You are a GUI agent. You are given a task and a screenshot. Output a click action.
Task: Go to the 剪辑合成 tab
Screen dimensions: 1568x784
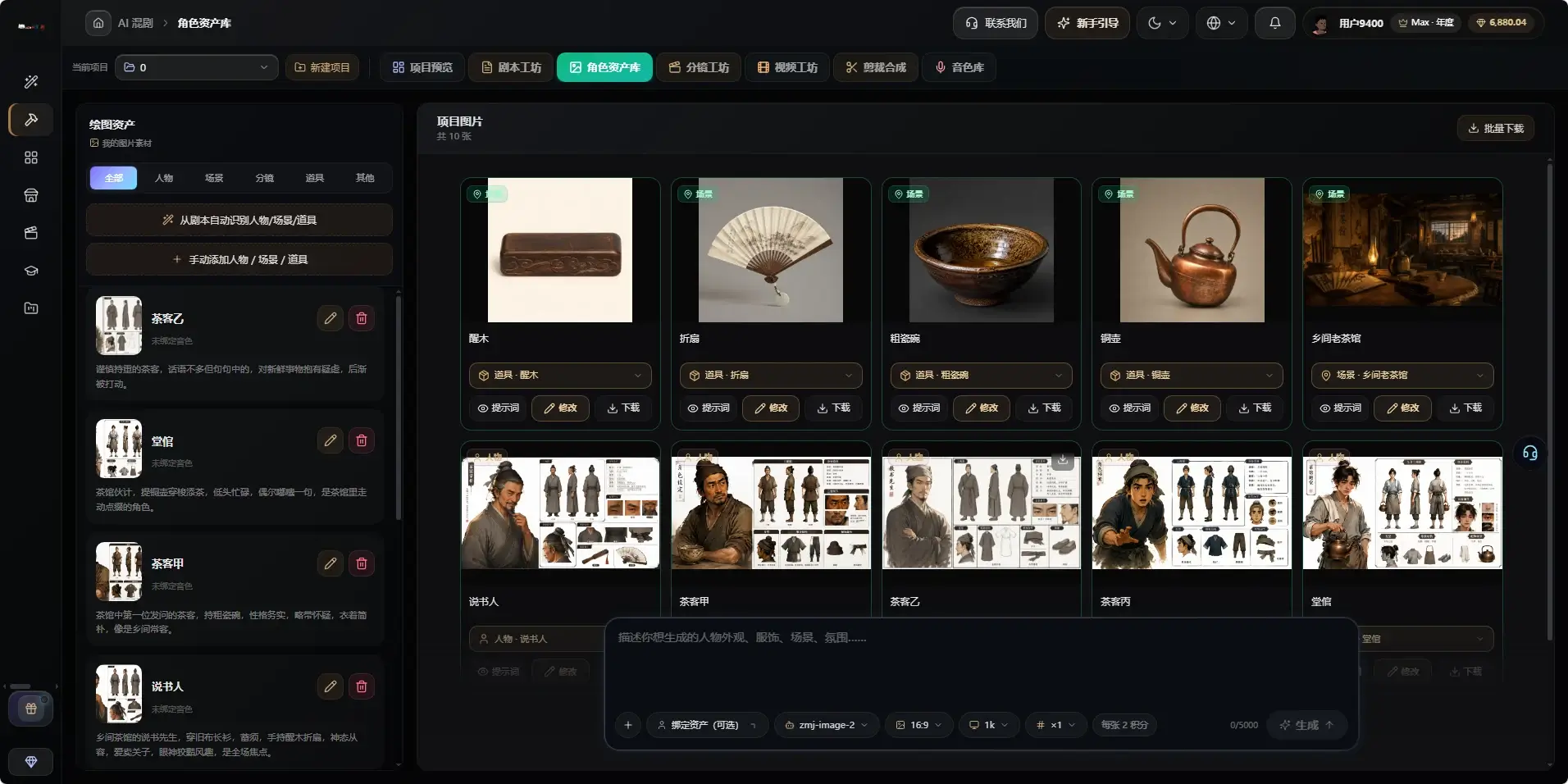point(876,67)
